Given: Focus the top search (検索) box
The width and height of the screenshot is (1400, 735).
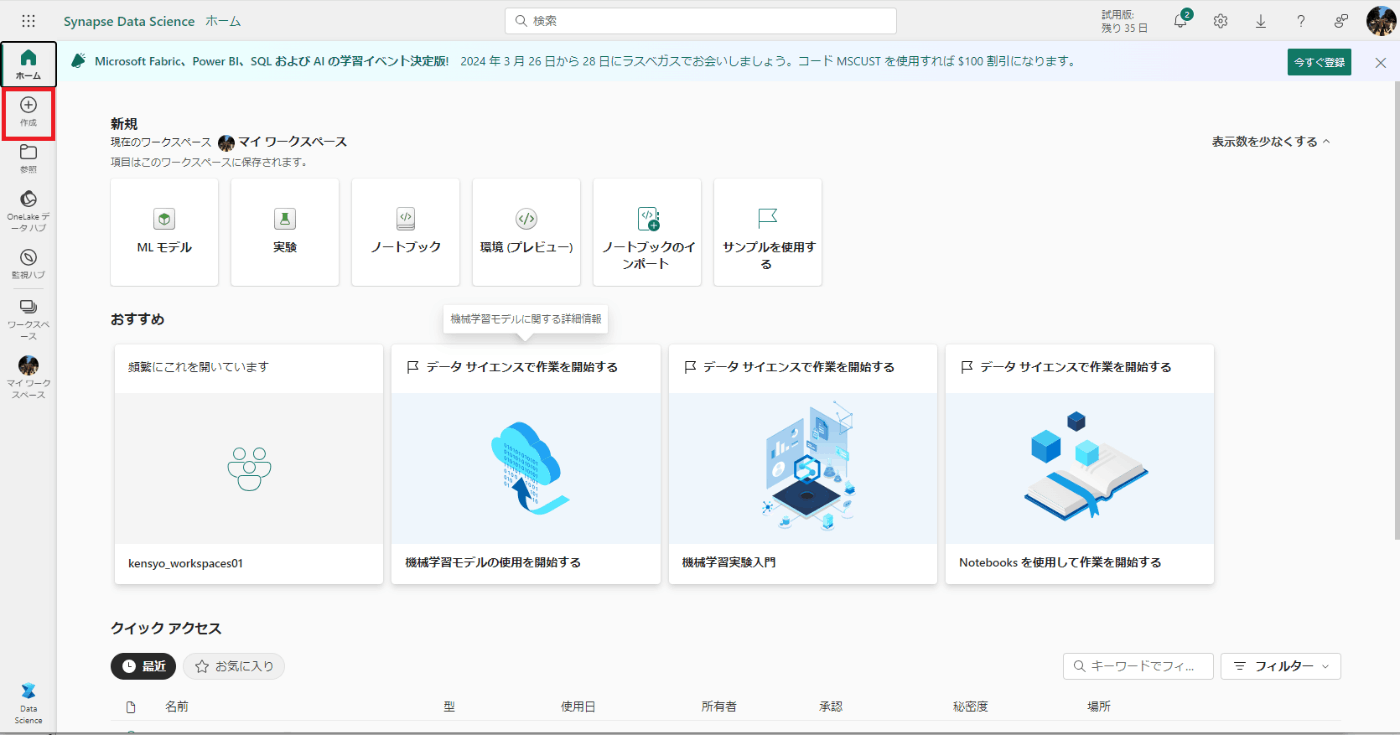Looking at the screenshot, I should point(701,21).
